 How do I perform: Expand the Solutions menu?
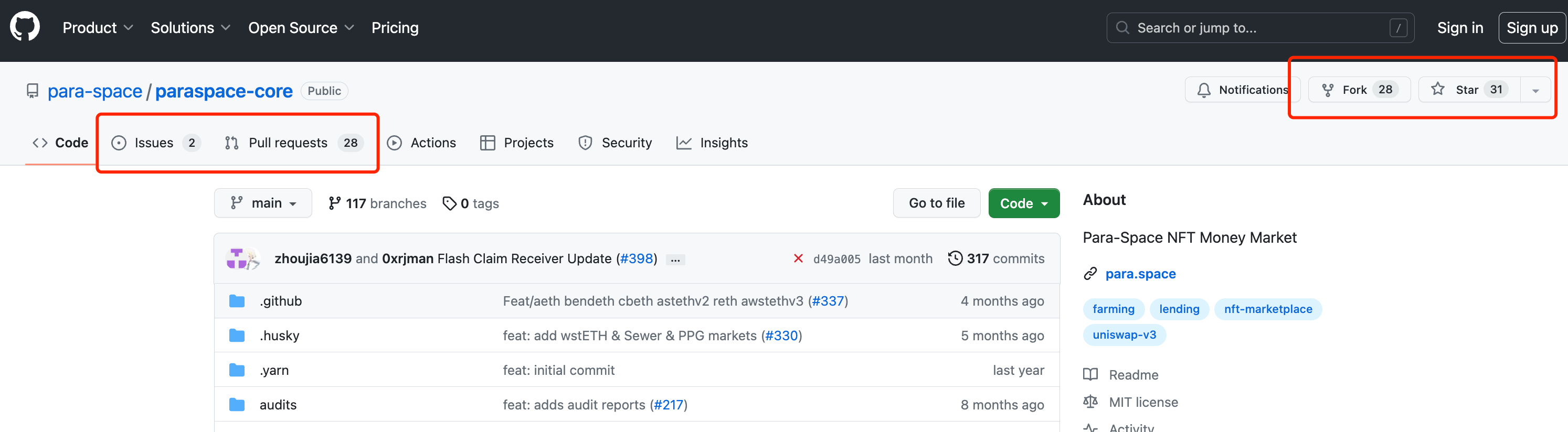pyautogui.click(x=190, y=28)
